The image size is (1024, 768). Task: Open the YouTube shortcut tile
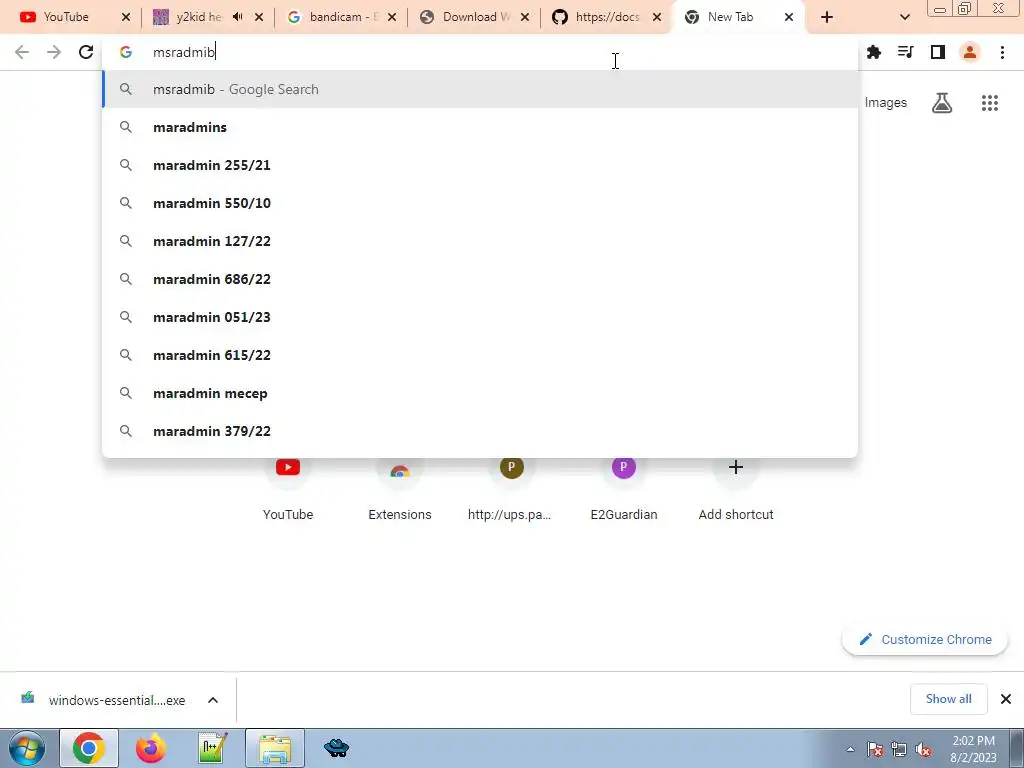288,488
